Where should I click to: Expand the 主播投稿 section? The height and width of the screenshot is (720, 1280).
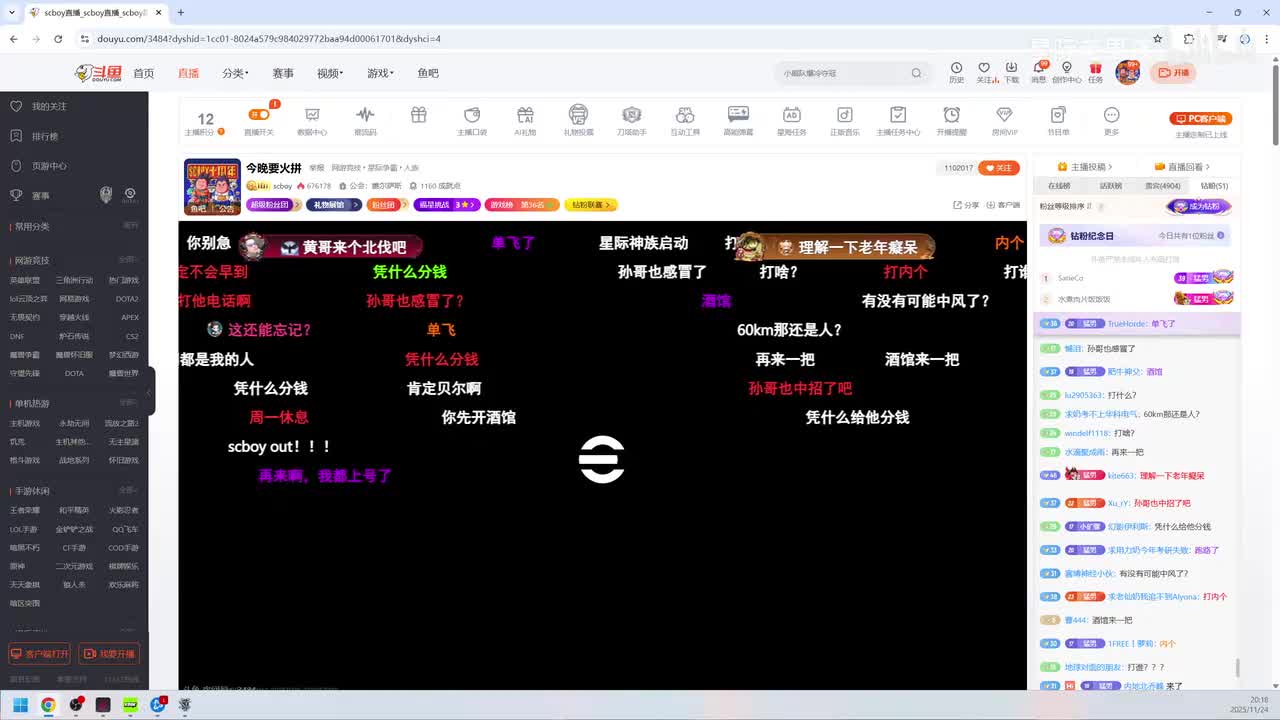tap(1085, 167)
